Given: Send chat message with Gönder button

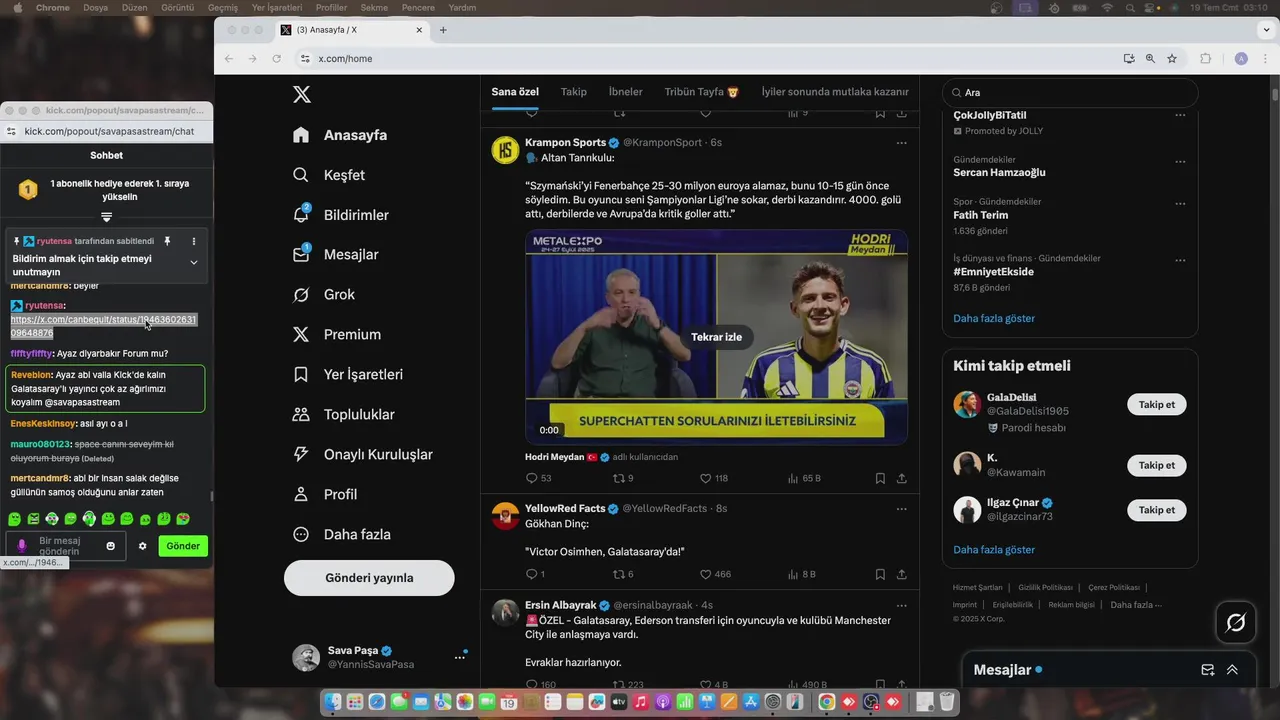Looking at the screenshot, I should point(183,546).
